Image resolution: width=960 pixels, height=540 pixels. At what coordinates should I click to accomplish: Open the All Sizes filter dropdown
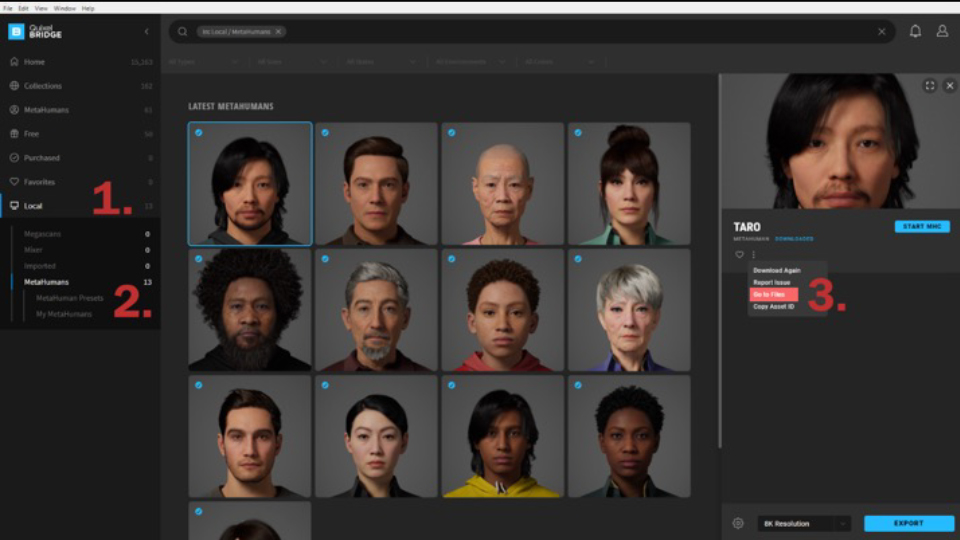(292, 62)
